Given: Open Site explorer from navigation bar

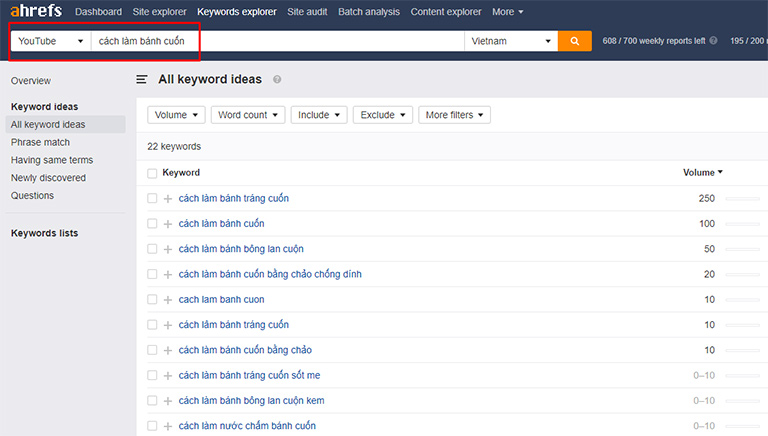Looking at the screenshot, I should (160, 12).
